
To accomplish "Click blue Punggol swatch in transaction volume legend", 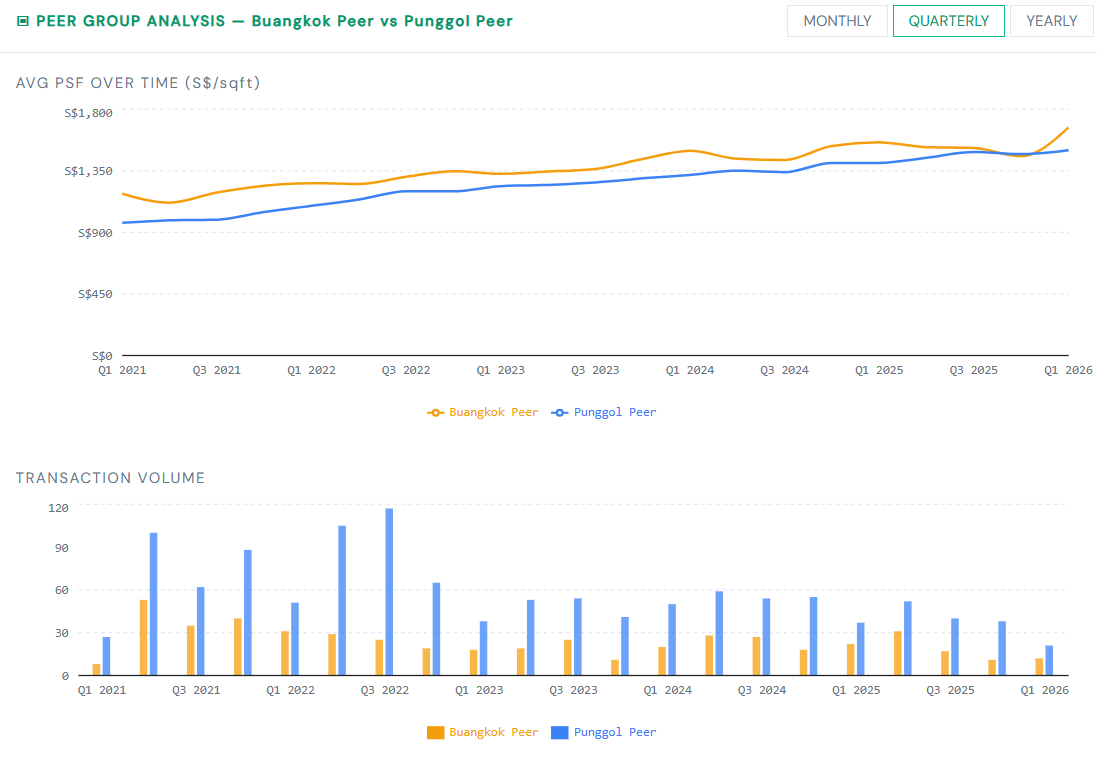I will coord(560,732).
